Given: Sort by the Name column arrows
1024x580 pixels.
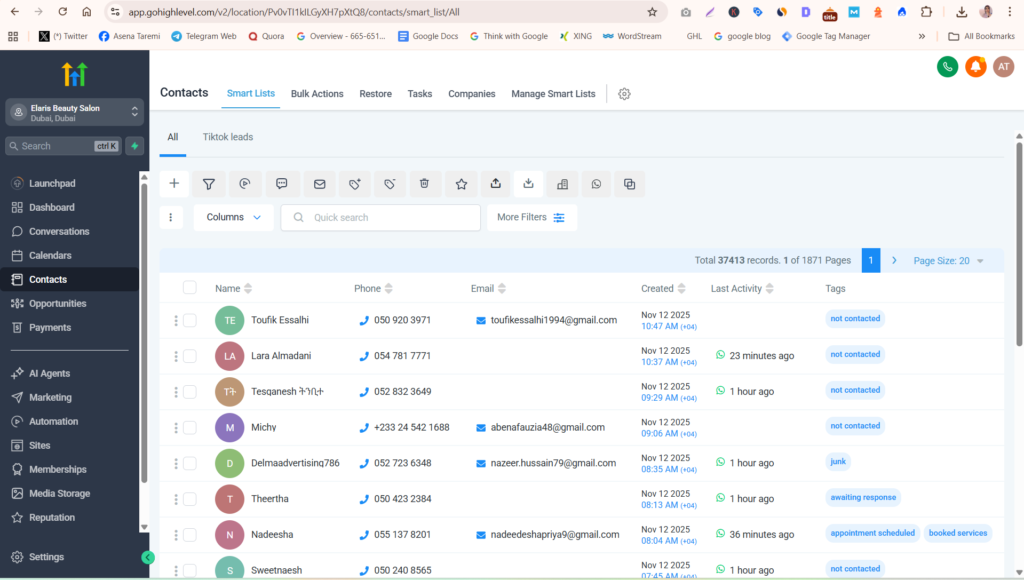Looking at the screenshot, I should [x=248, y=289].
